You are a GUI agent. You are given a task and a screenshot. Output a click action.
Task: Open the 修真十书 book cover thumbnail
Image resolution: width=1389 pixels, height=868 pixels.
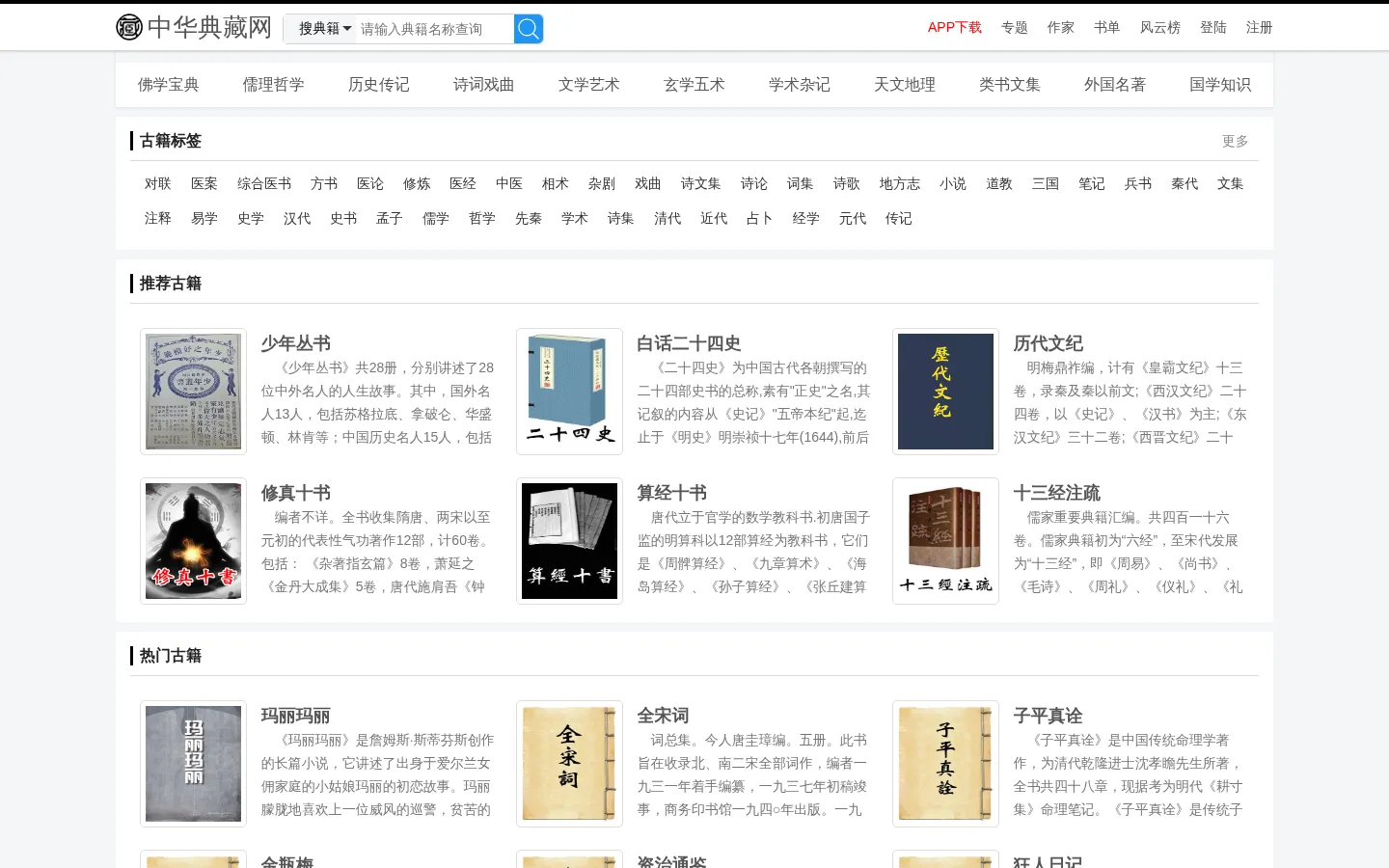point(193,541)
